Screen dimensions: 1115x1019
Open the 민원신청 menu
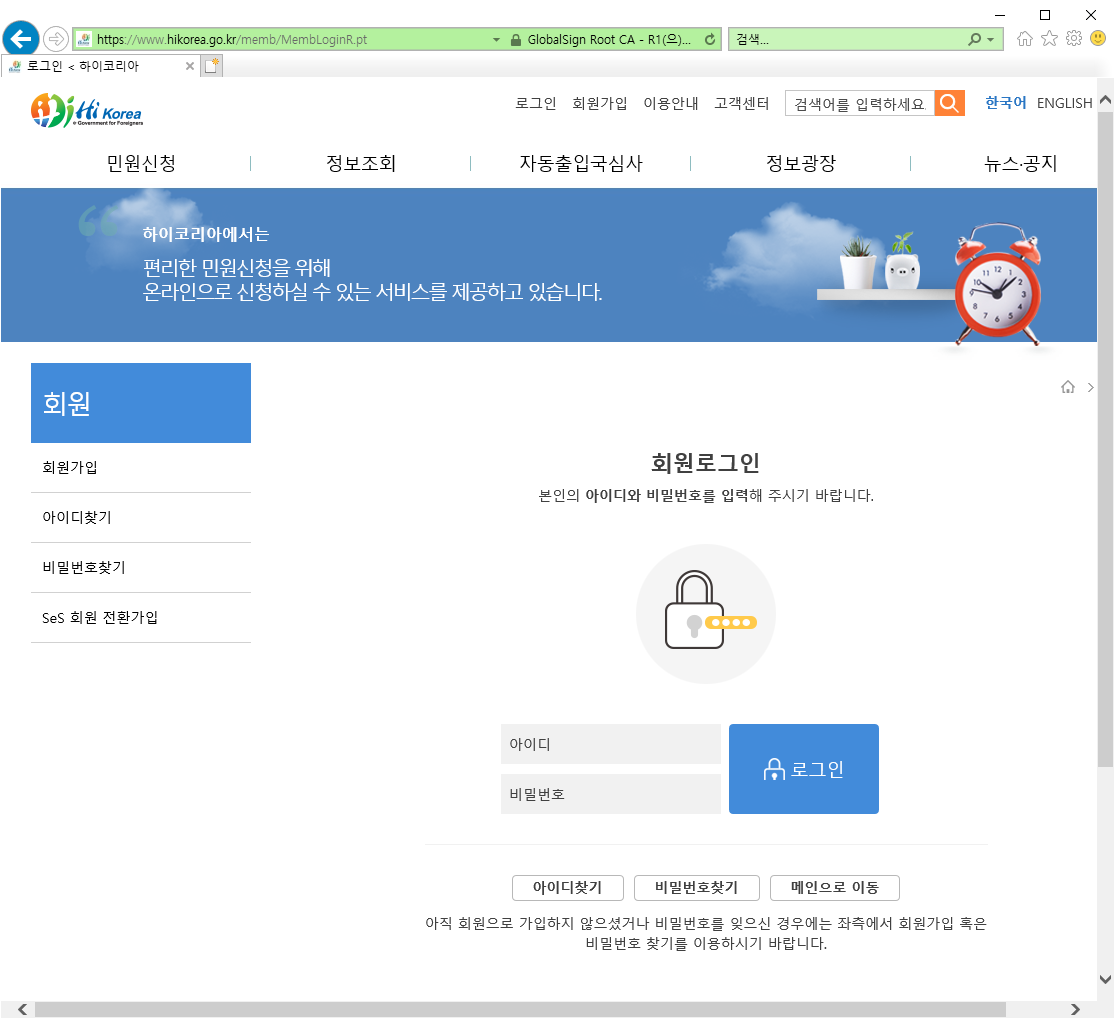pos(141,164)
